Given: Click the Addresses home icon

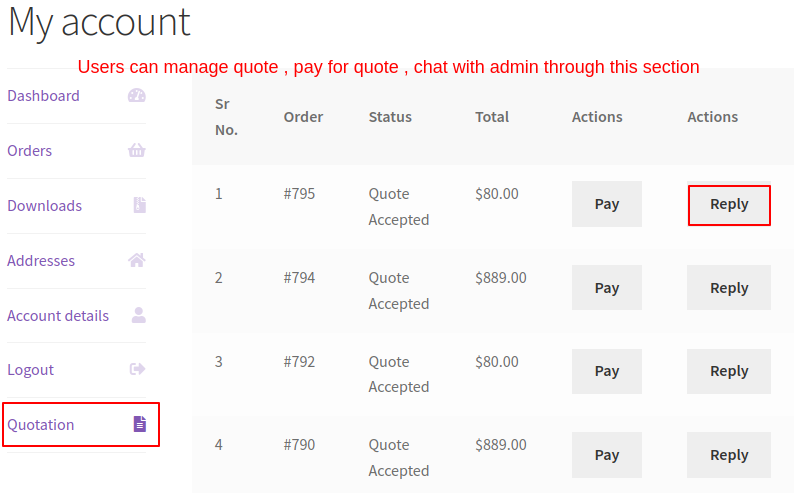Looking at the screenshot, I should click(x=137, y=260).
